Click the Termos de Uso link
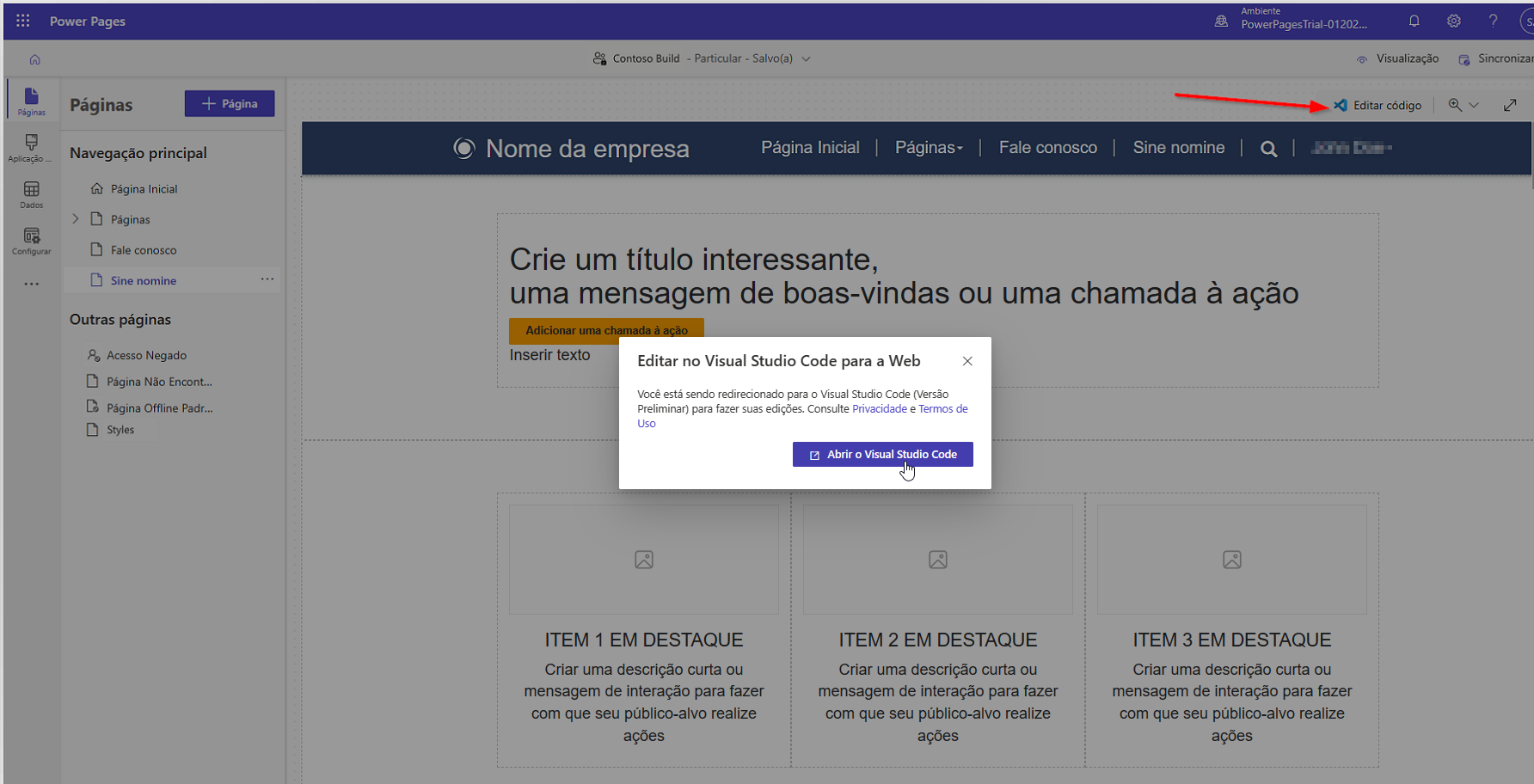This screenshot has height=784, width=1534. pos(942,409)
